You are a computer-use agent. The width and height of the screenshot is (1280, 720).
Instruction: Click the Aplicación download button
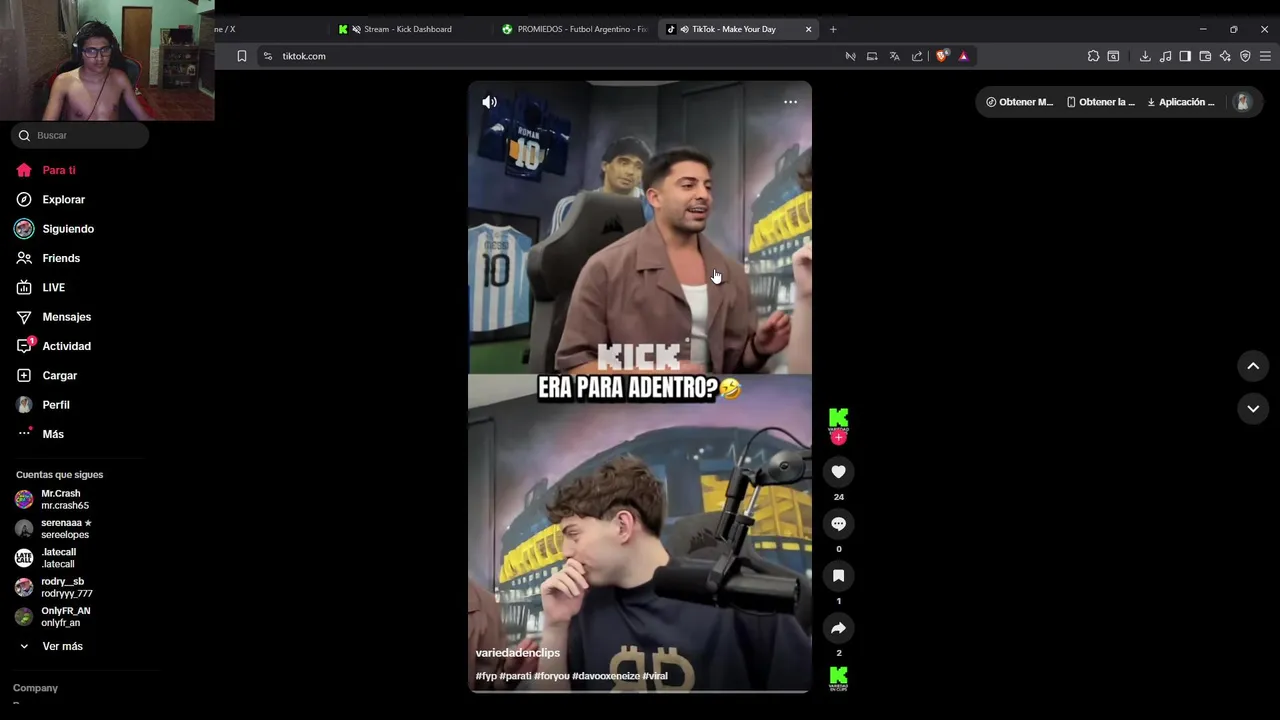(x=1180, y=102)
